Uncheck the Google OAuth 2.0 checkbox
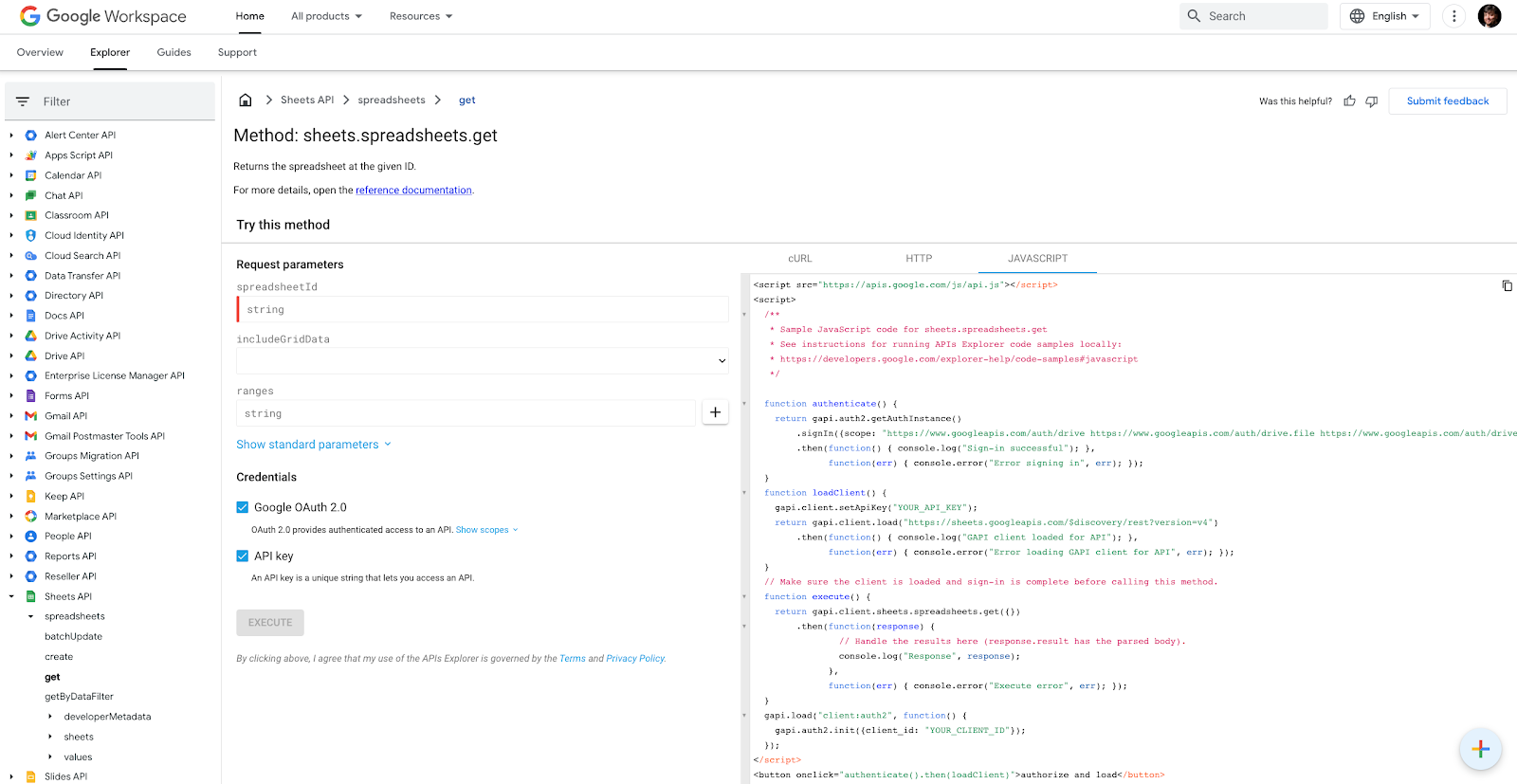This screenshot has width=1517, height=784. click(243, 507)
